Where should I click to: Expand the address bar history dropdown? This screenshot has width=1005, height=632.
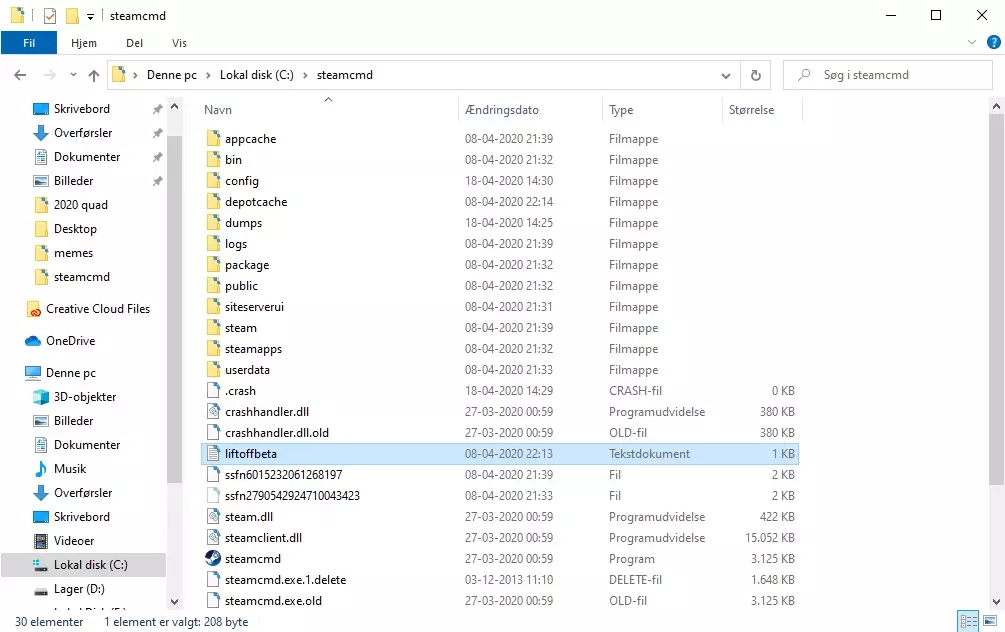[x=726, y=76]
